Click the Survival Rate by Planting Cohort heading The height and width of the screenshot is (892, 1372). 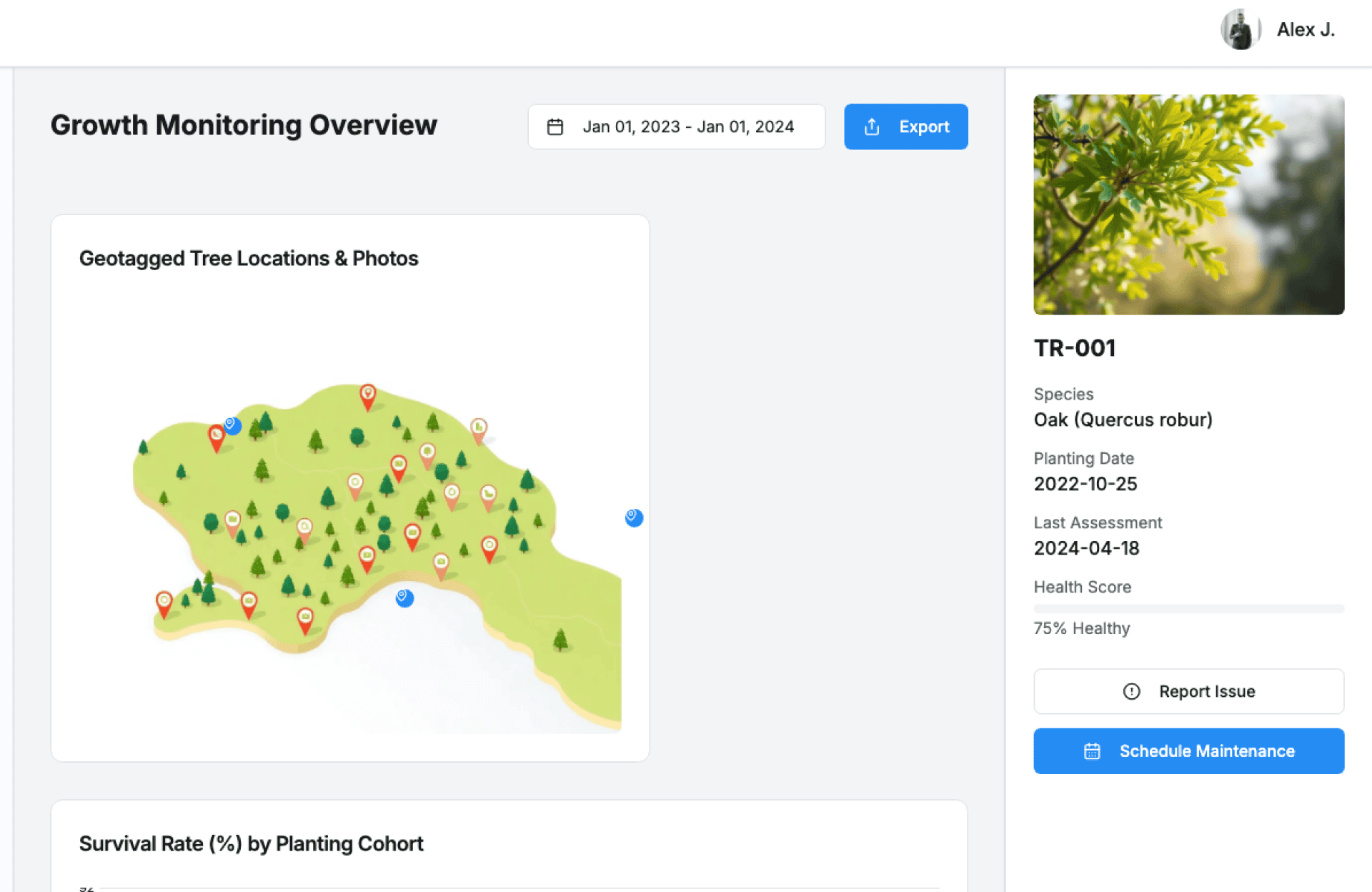click(x=251, y=844)
